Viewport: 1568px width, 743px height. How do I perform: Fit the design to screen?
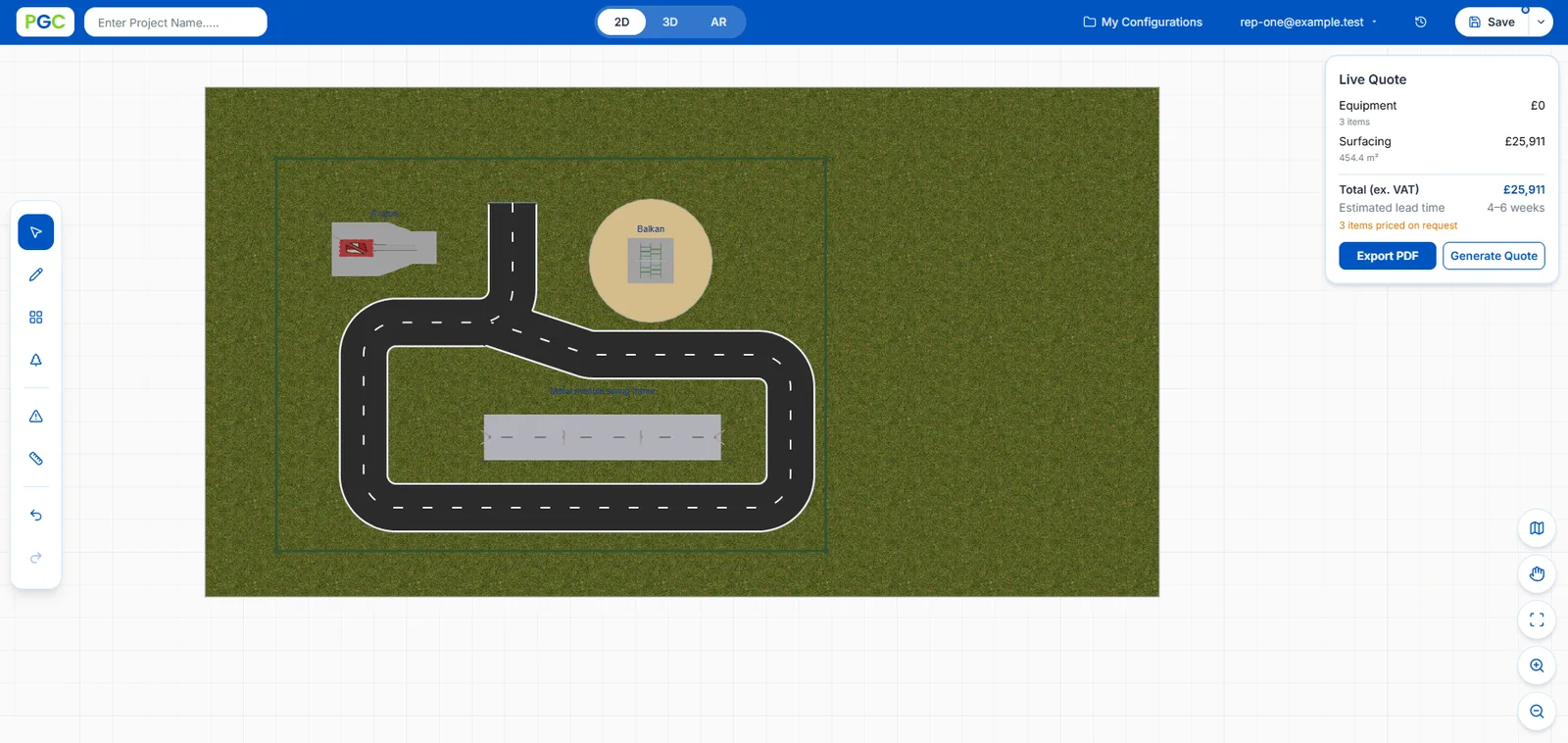click(x=1537, y=619)
